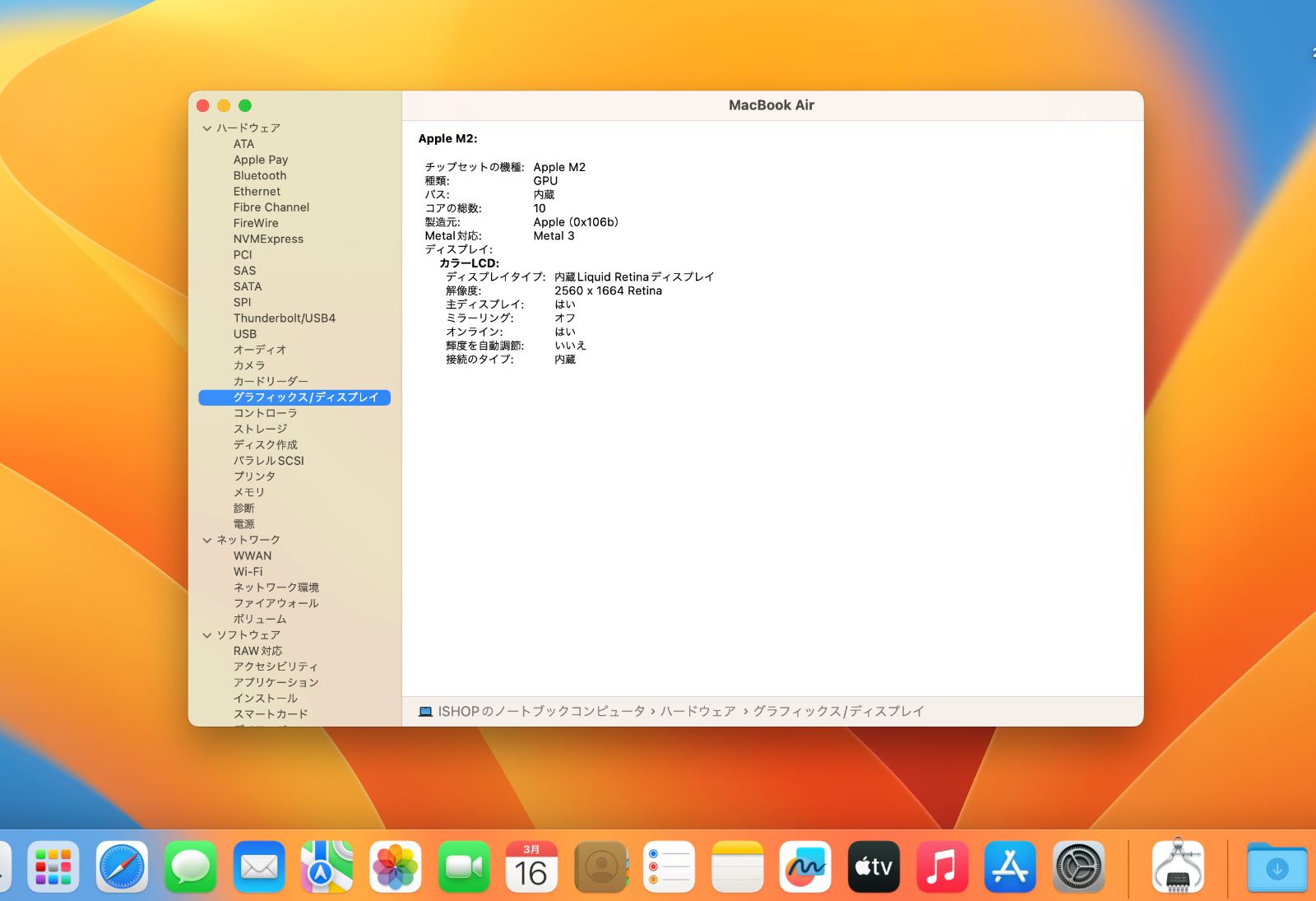Screen dimensions: 1316x901
Task: Open Music app in Dock
Action: pyautogui.click(x=942, y=866)
